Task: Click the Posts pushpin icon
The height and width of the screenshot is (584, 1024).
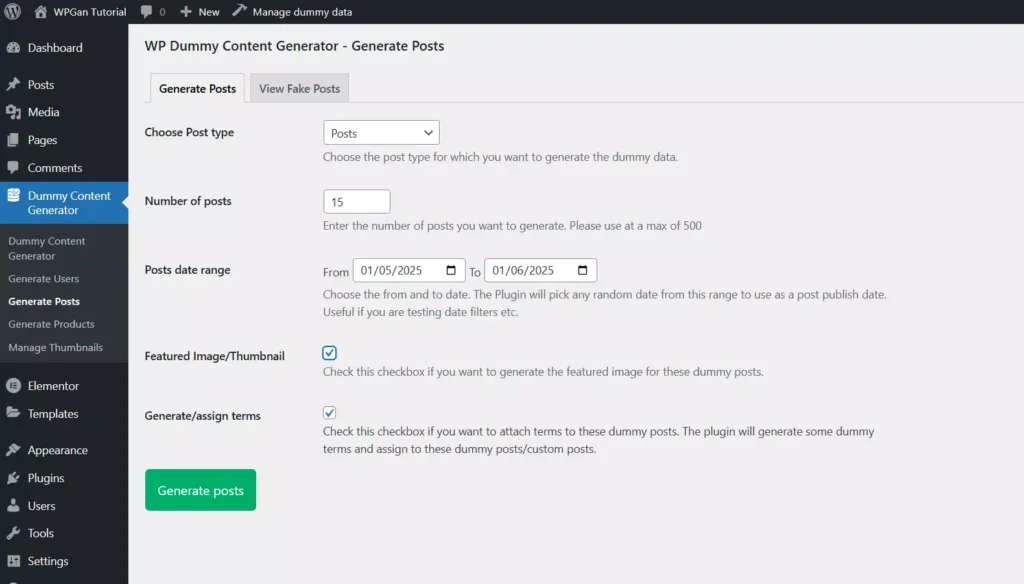Action: [13, 84]
